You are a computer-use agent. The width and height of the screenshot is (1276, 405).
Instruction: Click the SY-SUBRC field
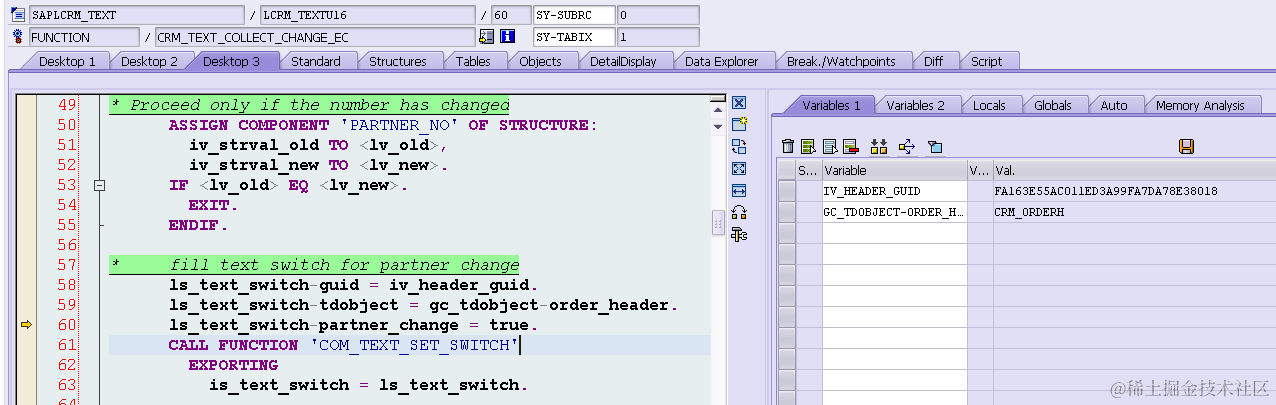[573, 16]
